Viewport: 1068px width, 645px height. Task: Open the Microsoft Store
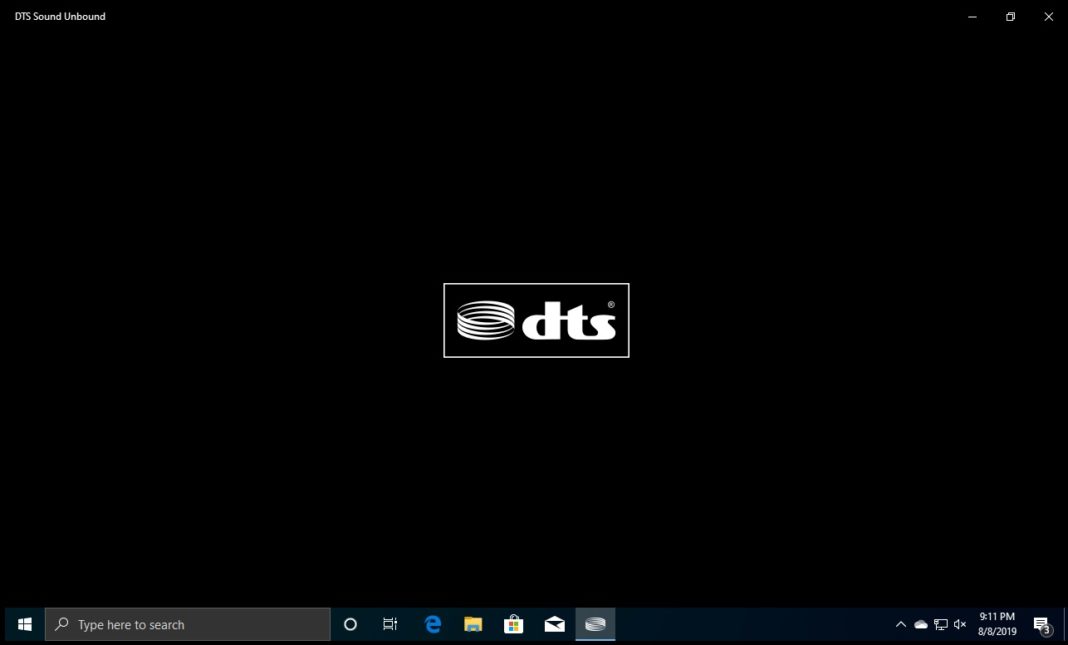click(x=513, y=623)
